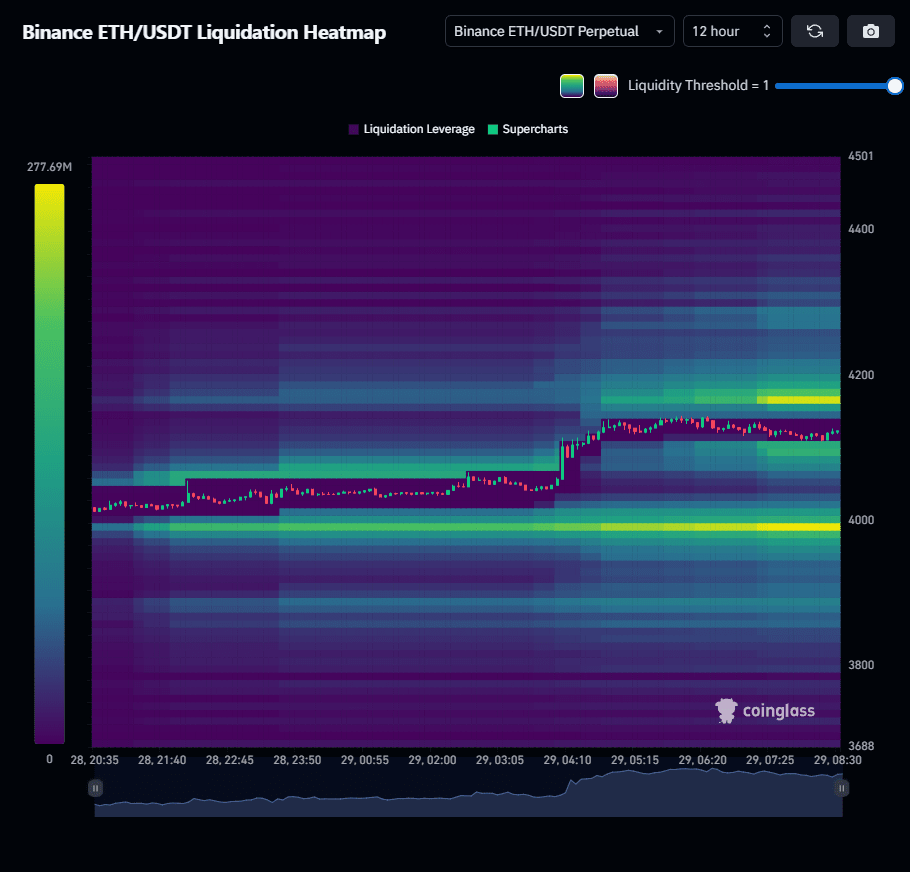Click the left handle of time range navigator
The height and width of the screenshot is (872, 910).
point(95,788)
